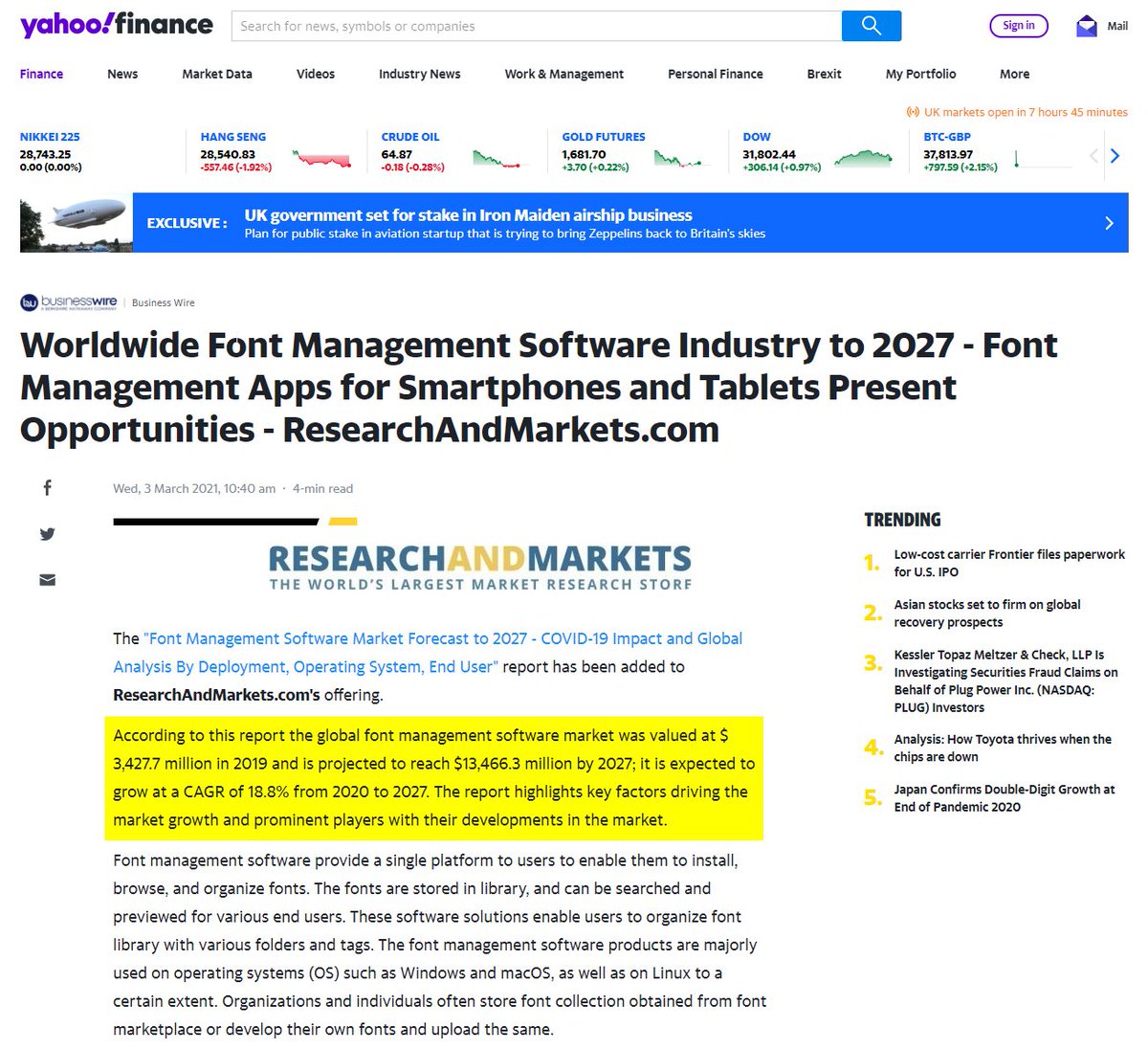Open the NIKKEI 225 quote
Image resolution: width=1148 pixels, height=1049 pixels.
pyautogui.click(x=50, y=137)
